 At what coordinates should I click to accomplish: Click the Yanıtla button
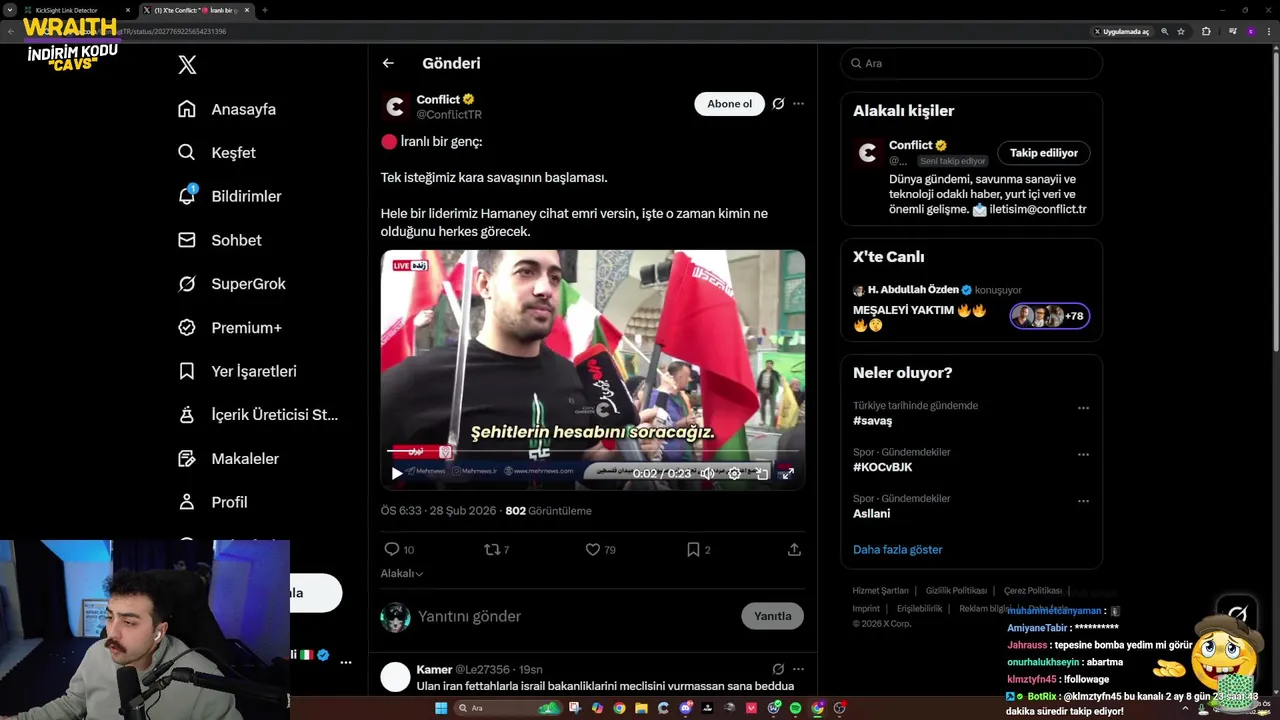coord(772,616)
